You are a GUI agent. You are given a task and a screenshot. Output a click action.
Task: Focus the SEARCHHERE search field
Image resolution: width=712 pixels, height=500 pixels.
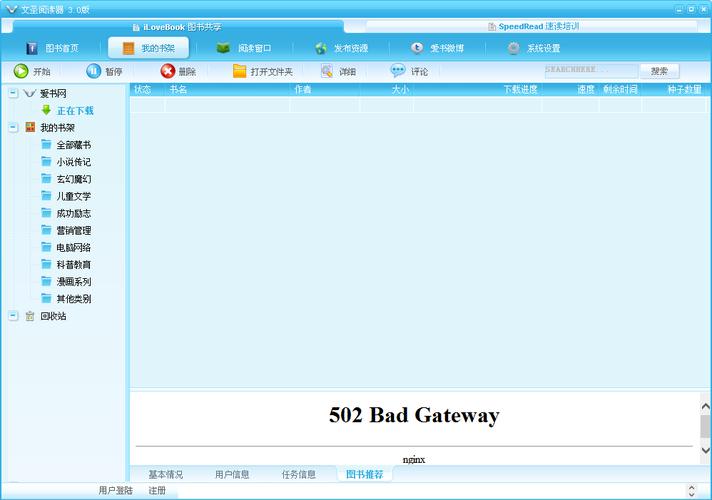click(591, 70)
